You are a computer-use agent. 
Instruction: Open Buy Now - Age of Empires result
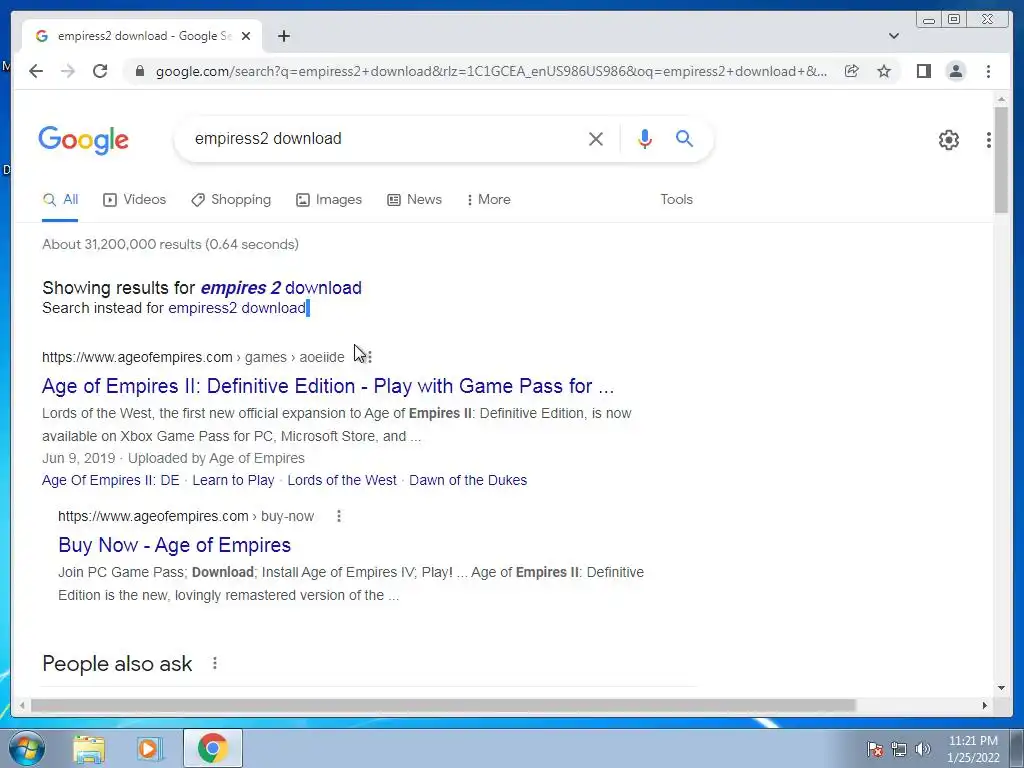tap(174, 545)
